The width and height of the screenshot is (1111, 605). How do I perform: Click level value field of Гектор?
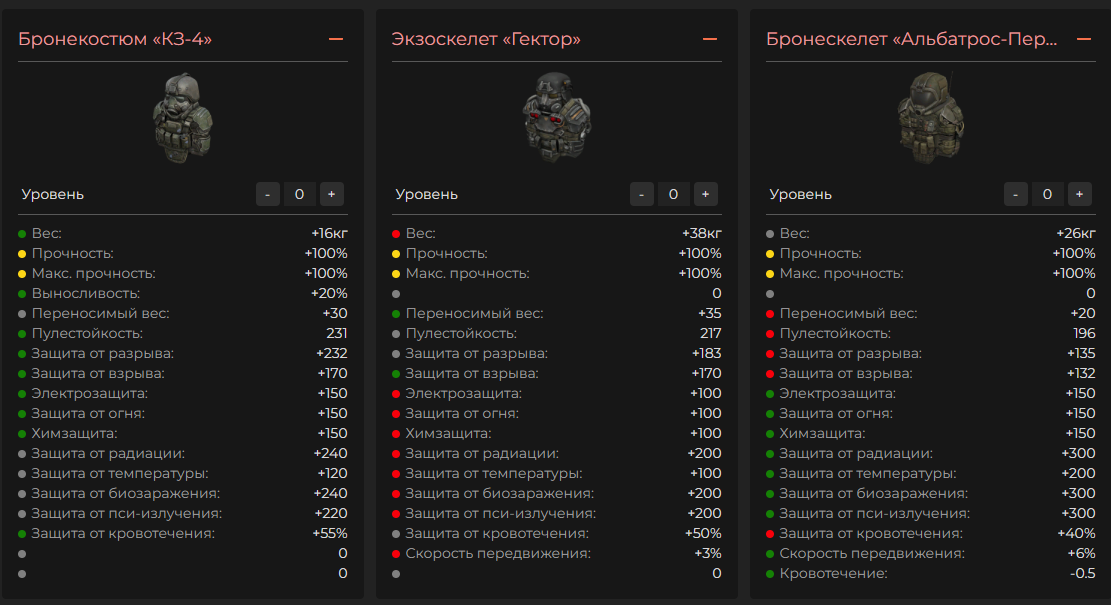pos(673,194)
